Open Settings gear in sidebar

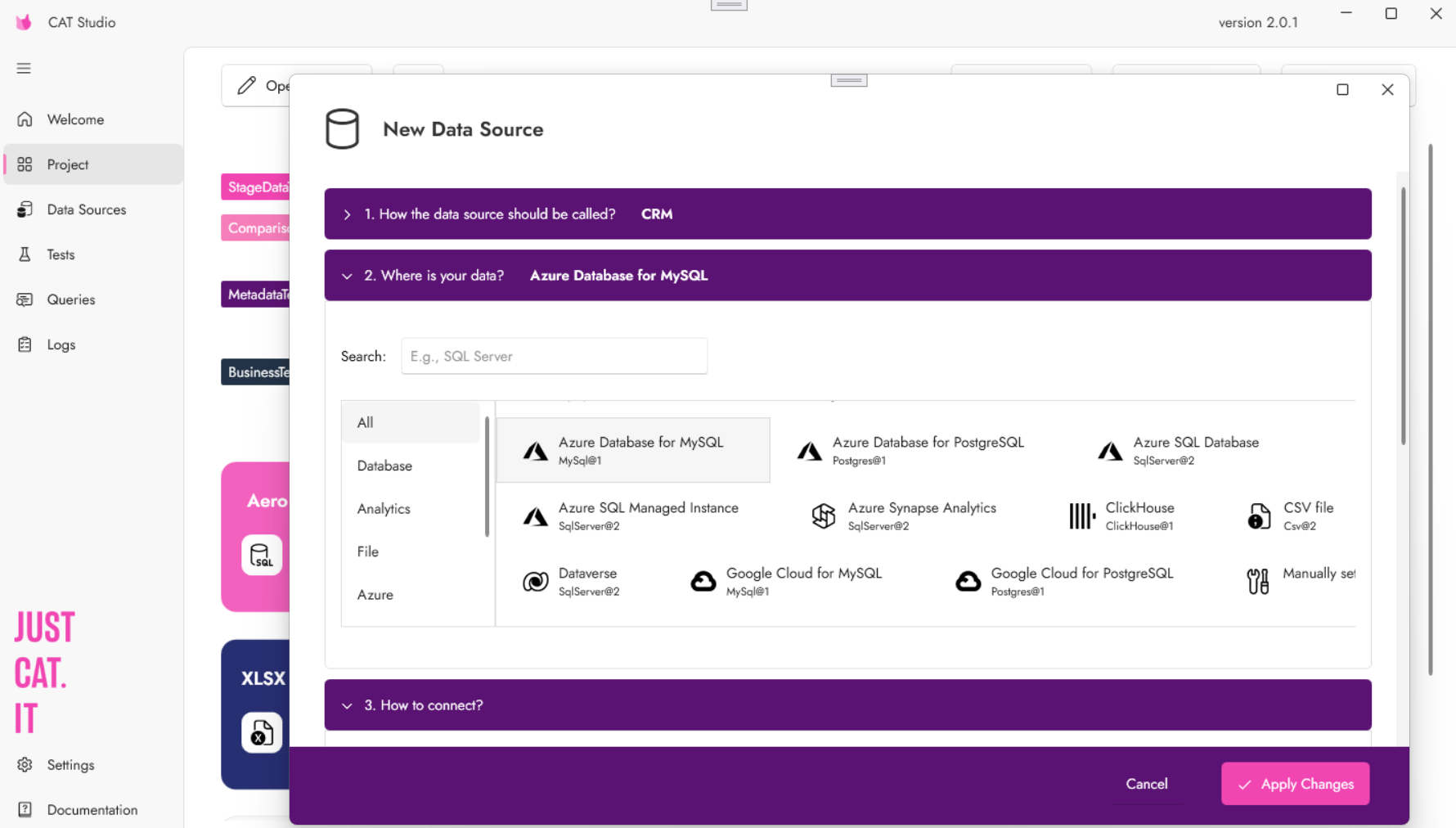click(25, 764)
